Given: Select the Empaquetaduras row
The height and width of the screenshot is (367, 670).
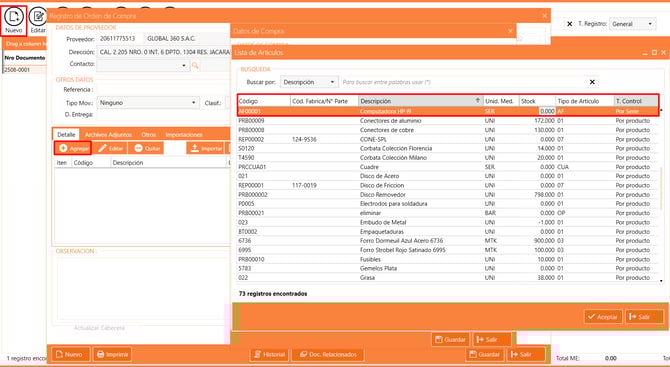Looking at the screenshot, I should point(447,232).
